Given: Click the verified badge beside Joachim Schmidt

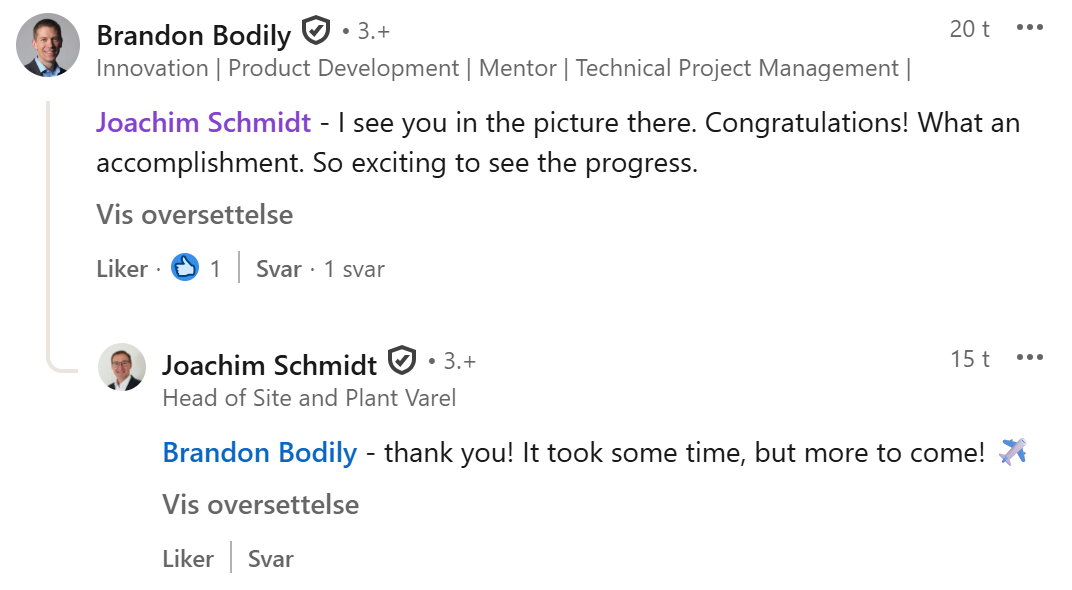Looking at the screenshot, I should (402, 360).
